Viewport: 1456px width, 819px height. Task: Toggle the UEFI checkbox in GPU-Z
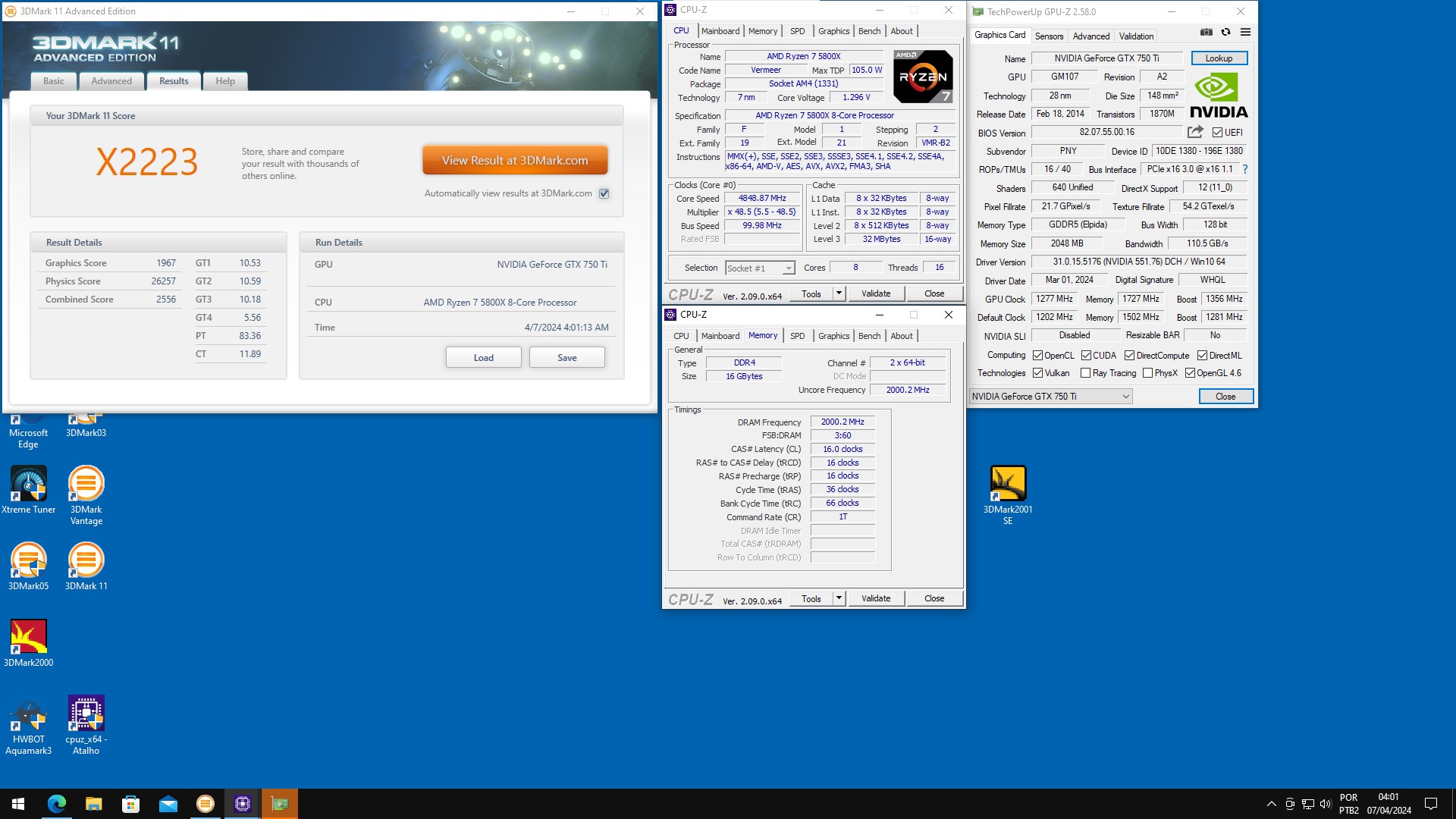coord(1217,132)
